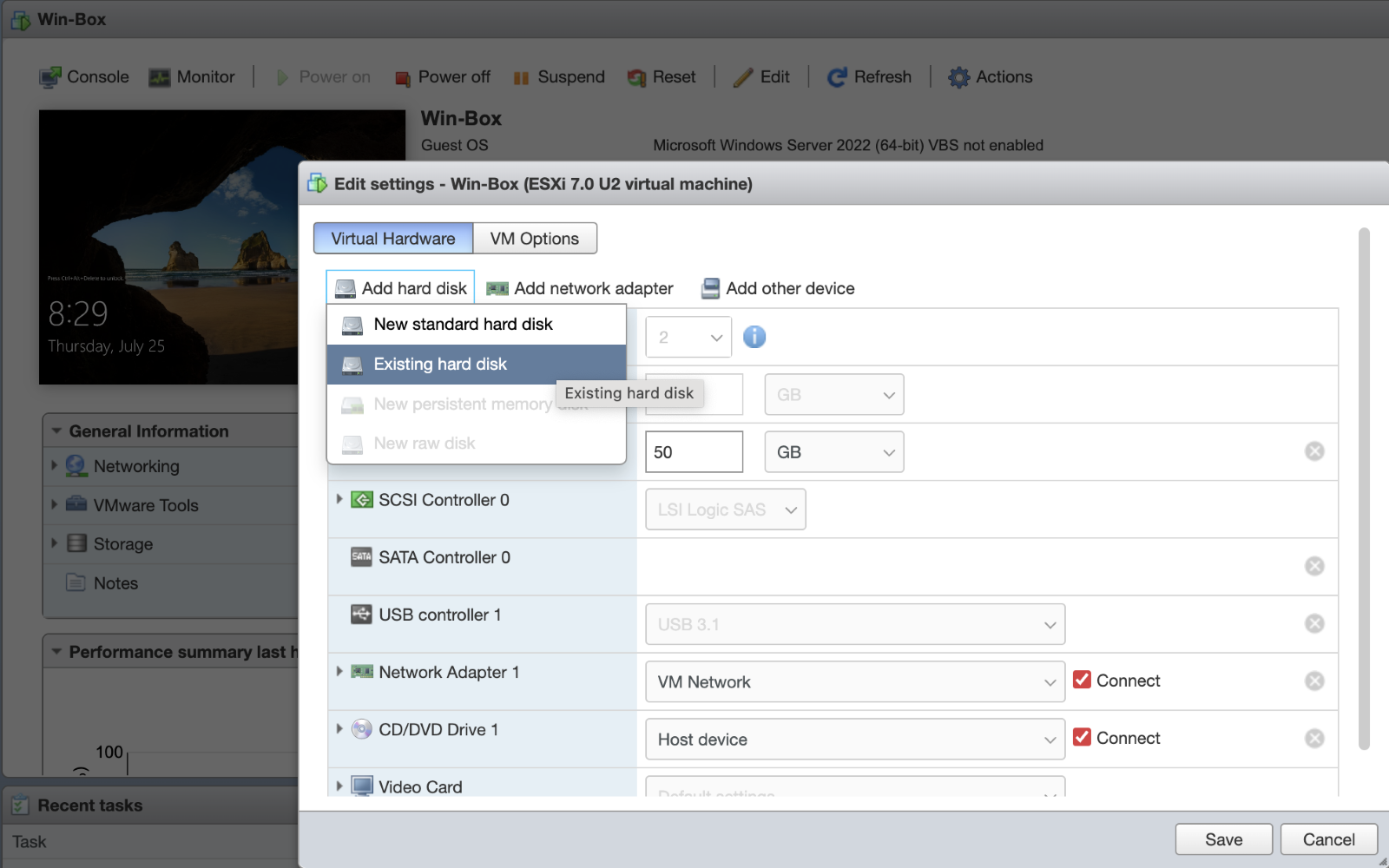The width and height of the screenshot is (1389, 868).
Task: Click the hard disk size field showing 50
Action: pyautogui.click(x=694, y=451)
